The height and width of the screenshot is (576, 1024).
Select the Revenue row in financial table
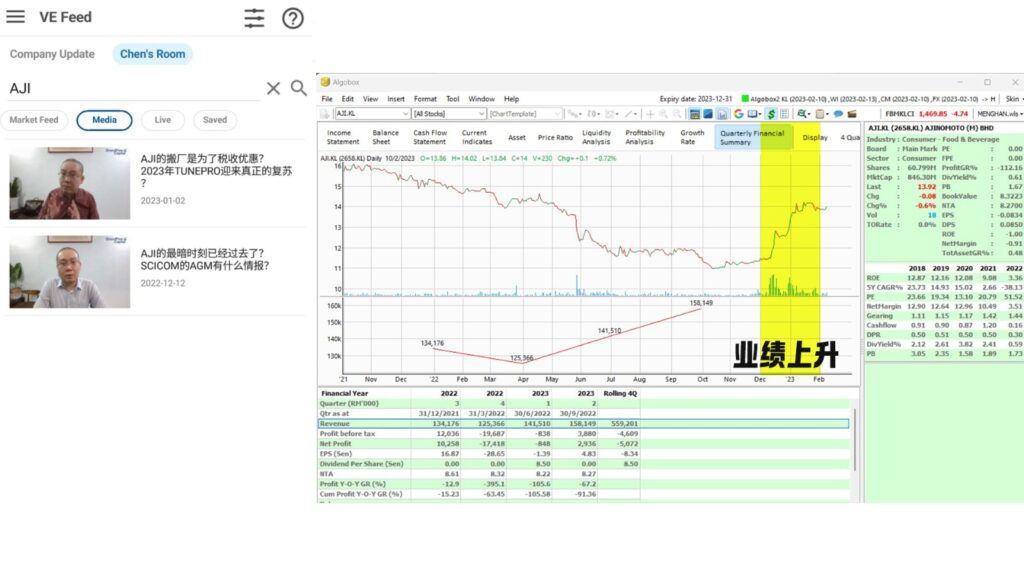tap(583, 424)
